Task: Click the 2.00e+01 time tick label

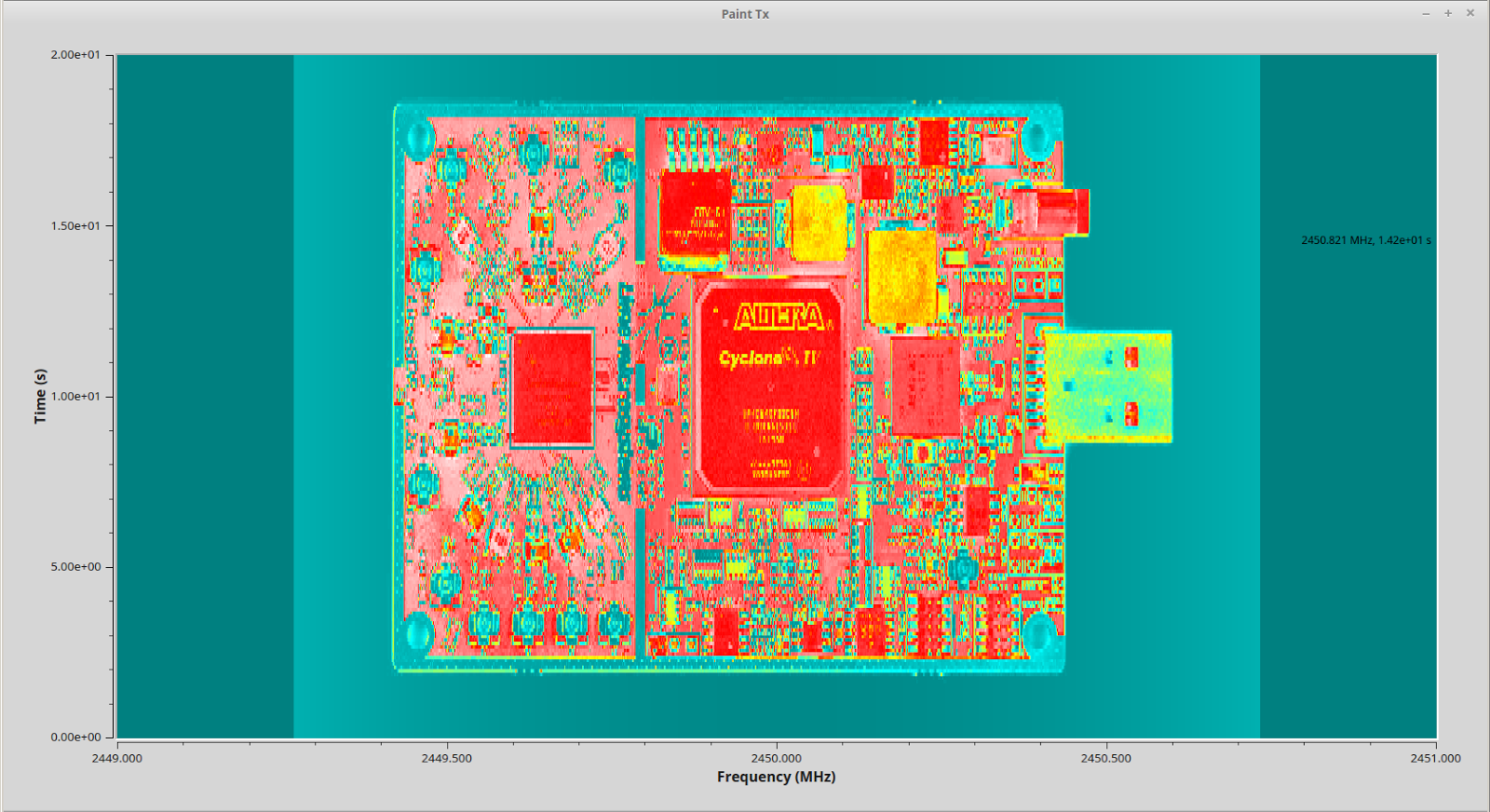Action: (75, 55)
